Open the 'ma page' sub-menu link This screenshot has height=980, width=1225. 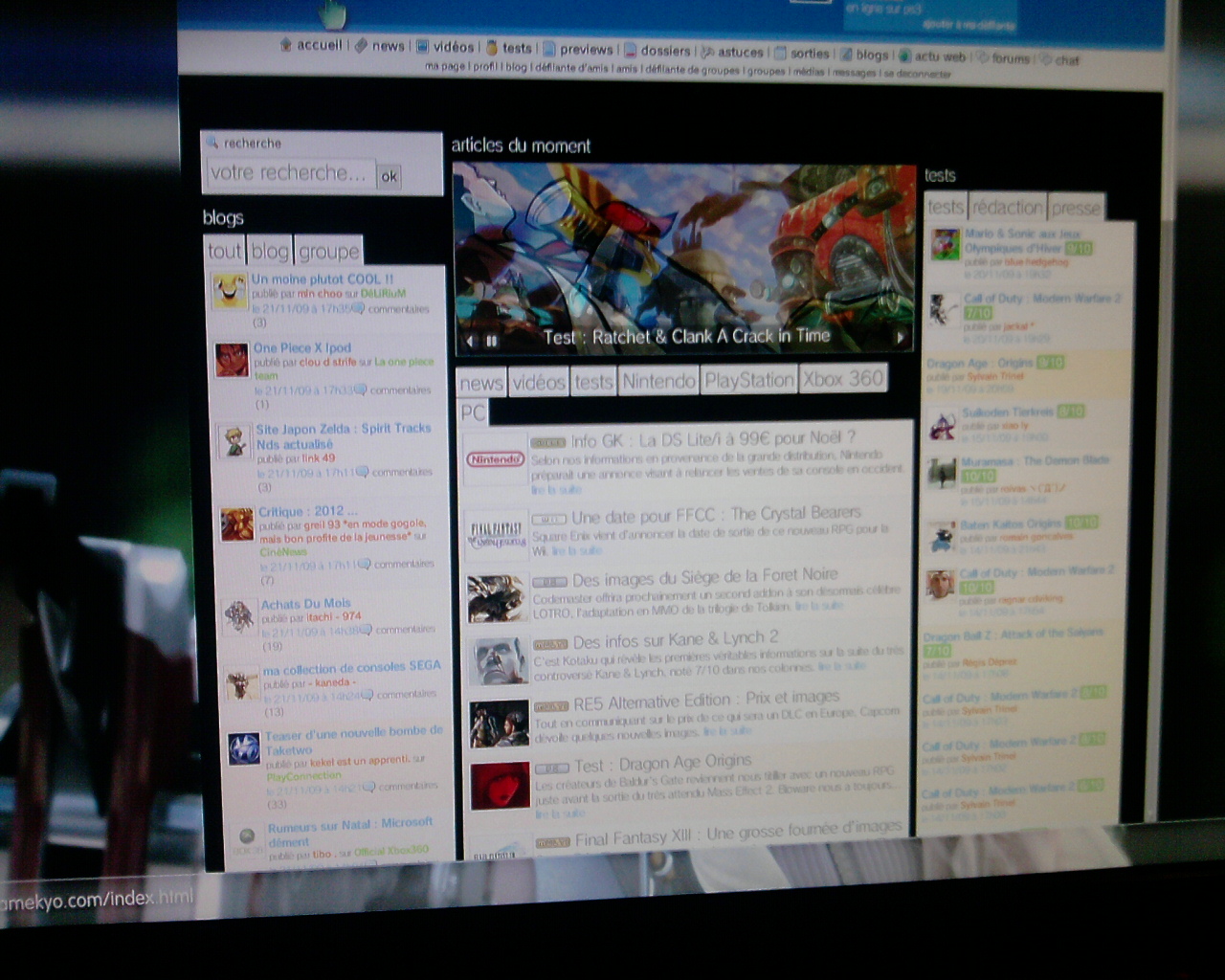446,66
